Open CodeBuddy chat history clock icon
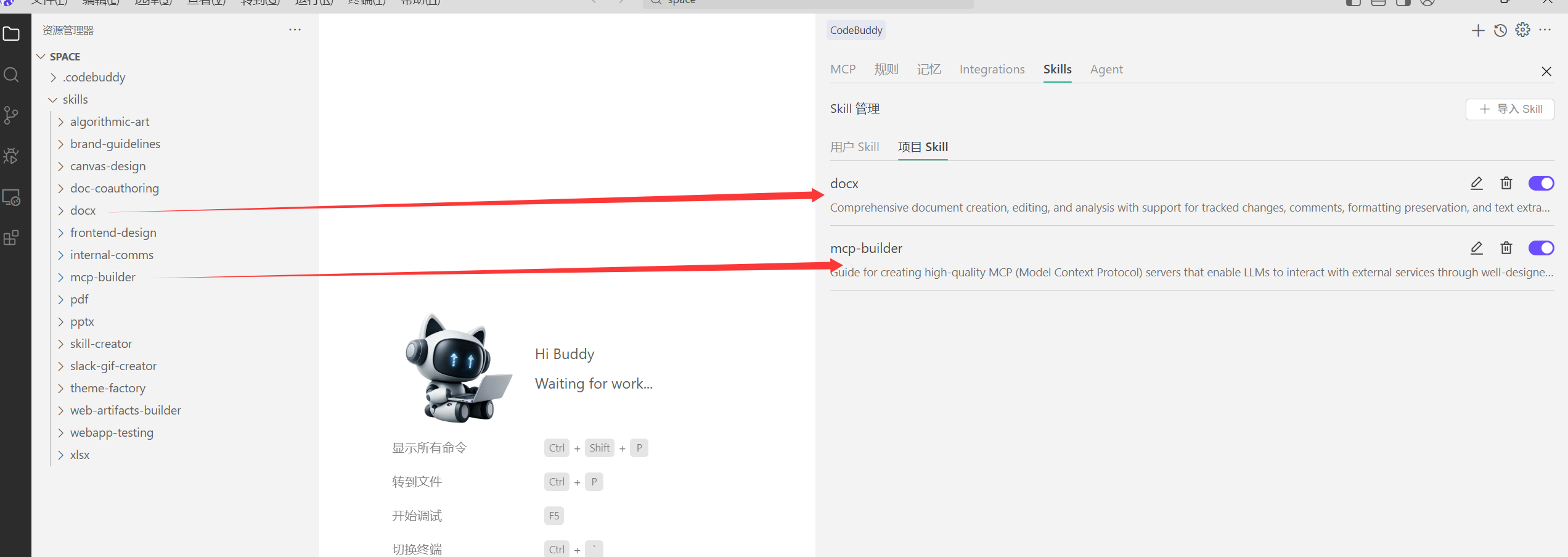 coord(1500,30)
